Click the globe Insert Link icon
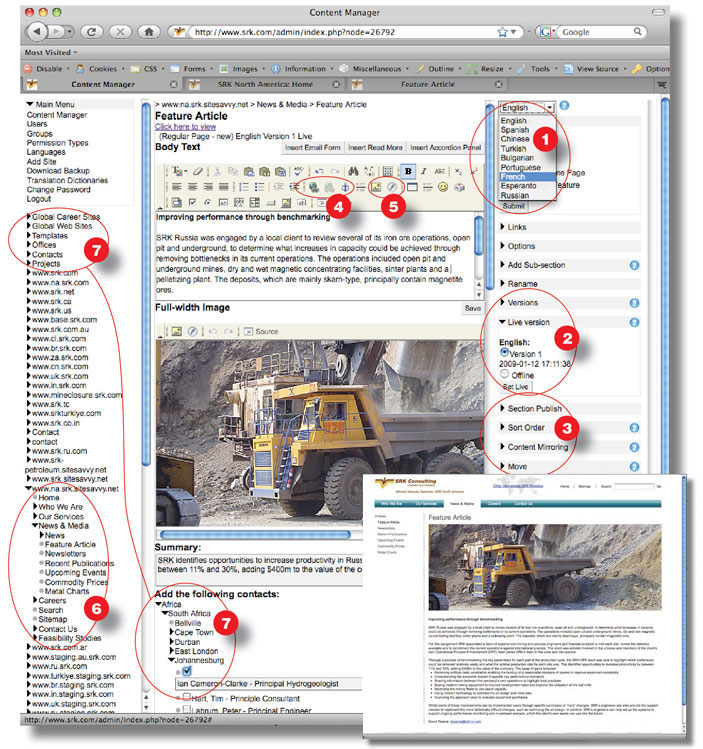 point(314,187)
